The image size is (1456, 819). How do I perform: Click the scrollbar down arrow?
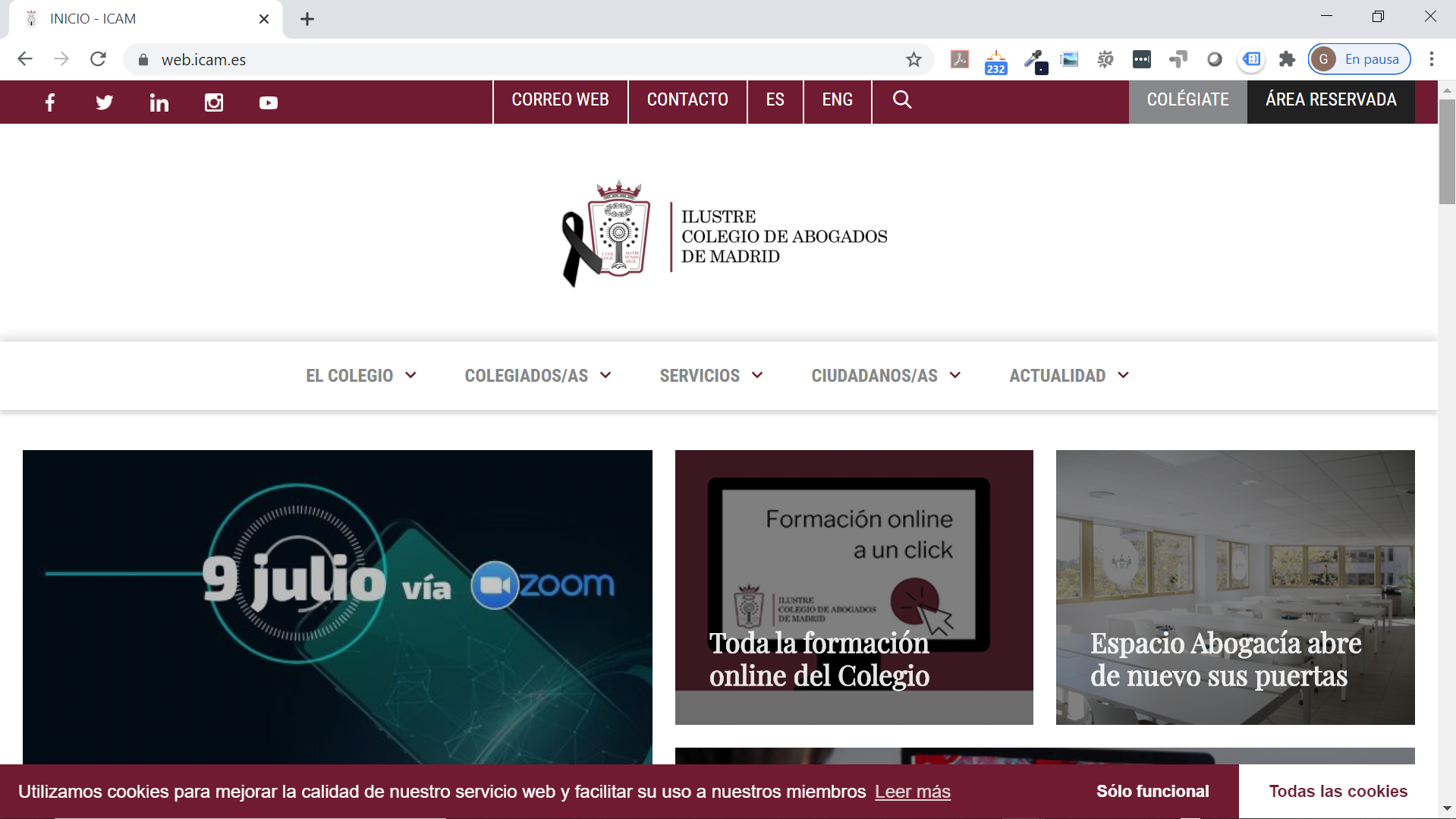[x=1447, y=809]
